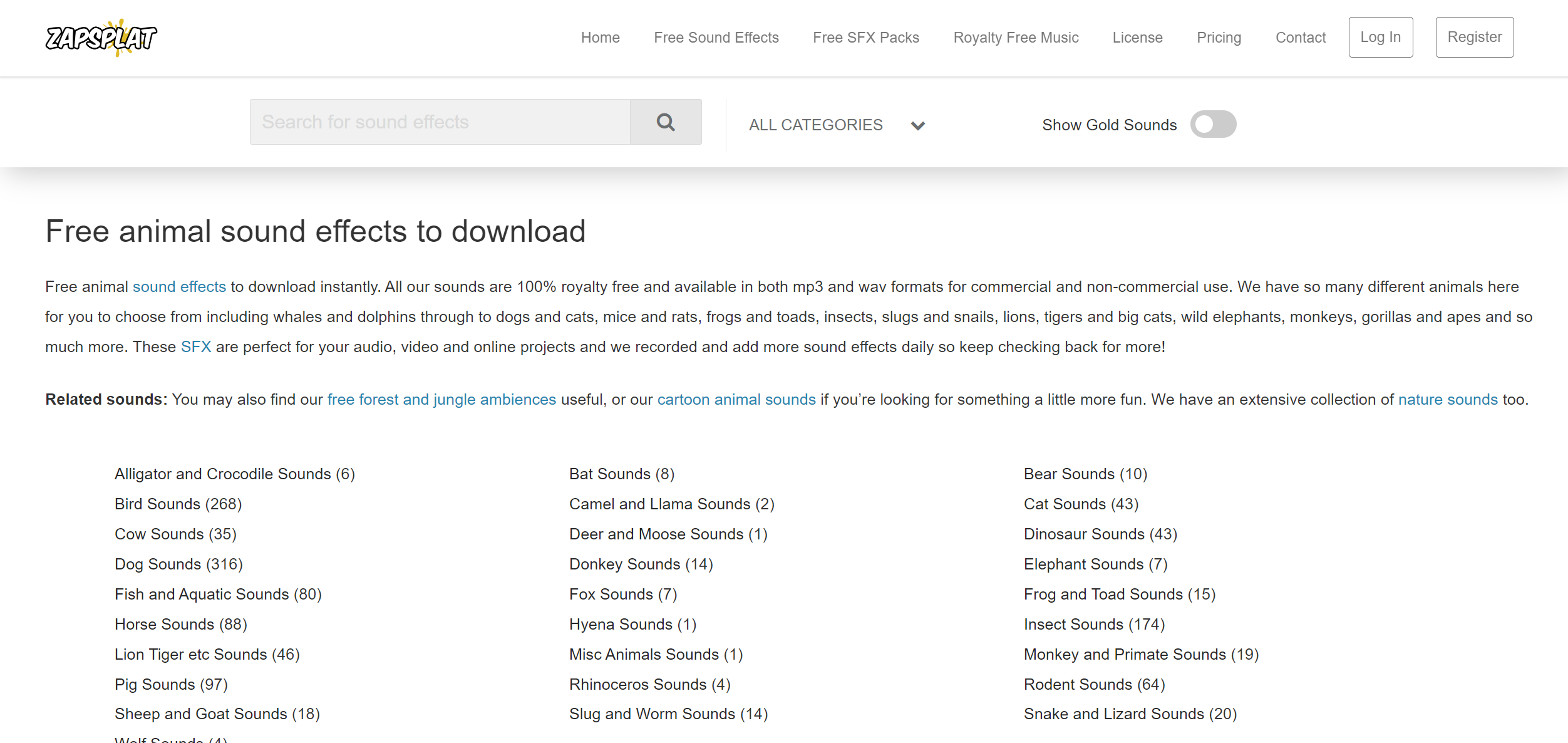Open the Insect Sounds category

[x=1093, y=625]
